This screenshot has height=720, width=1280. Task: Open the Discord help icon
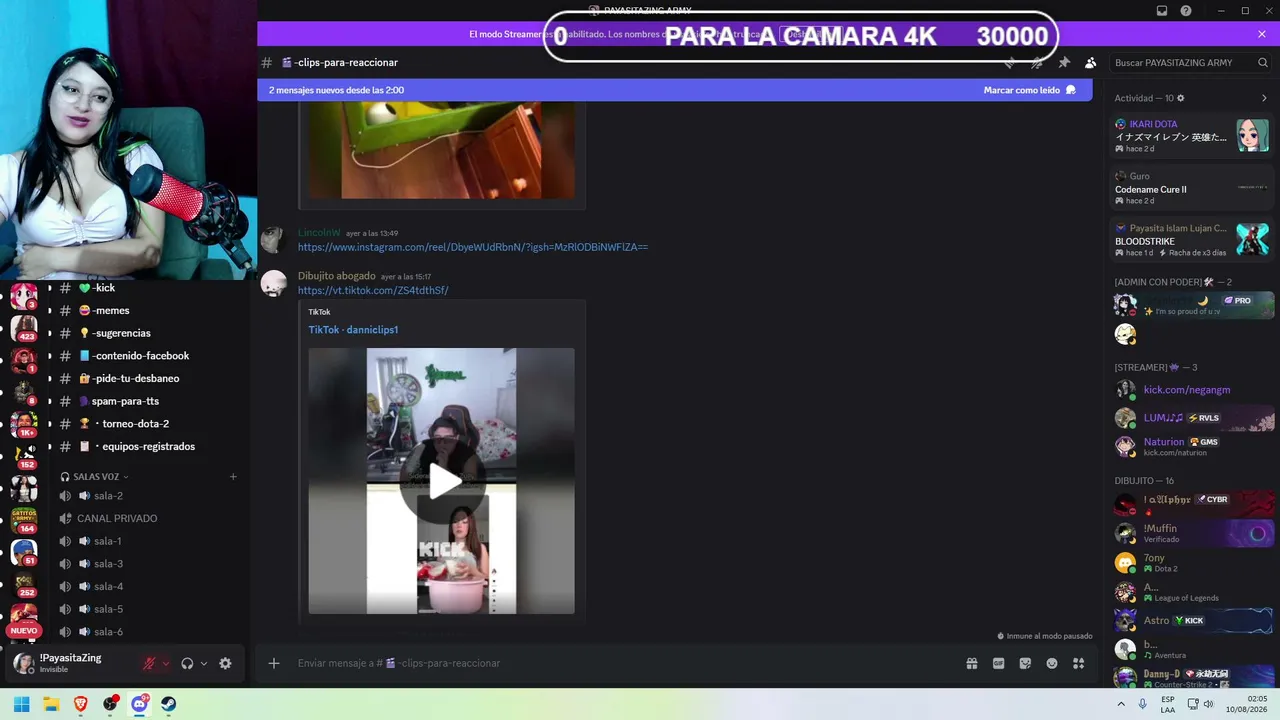[1186, 11]
